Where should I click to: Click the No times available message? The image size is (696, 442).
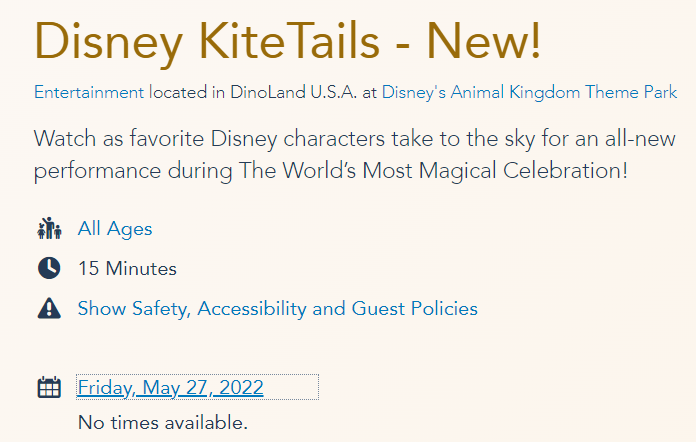[x=162, y=422]
